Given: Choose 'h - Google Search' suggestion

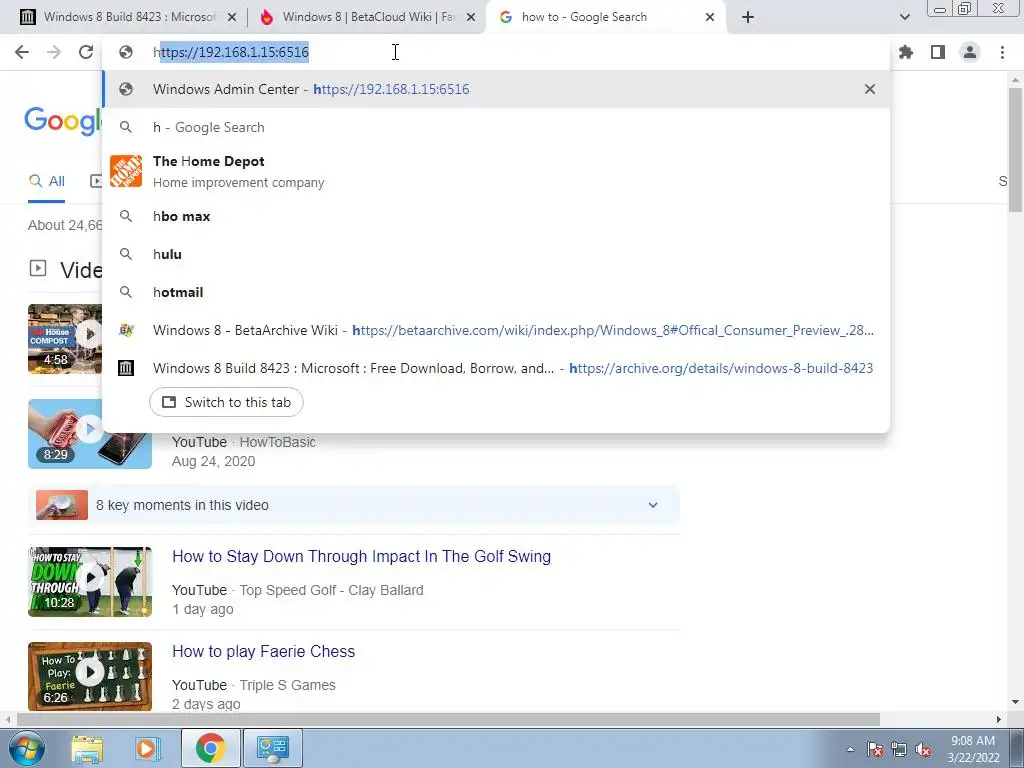Looking at the screenshot, I should 496,127.
